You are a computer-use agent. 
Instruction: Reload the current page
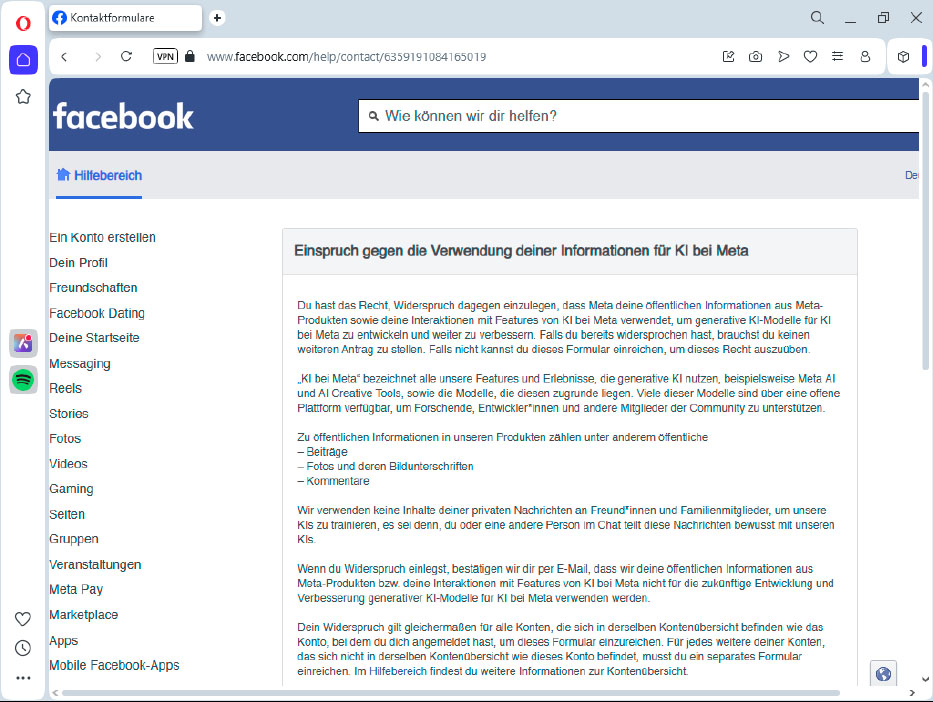tap(126, 57)
